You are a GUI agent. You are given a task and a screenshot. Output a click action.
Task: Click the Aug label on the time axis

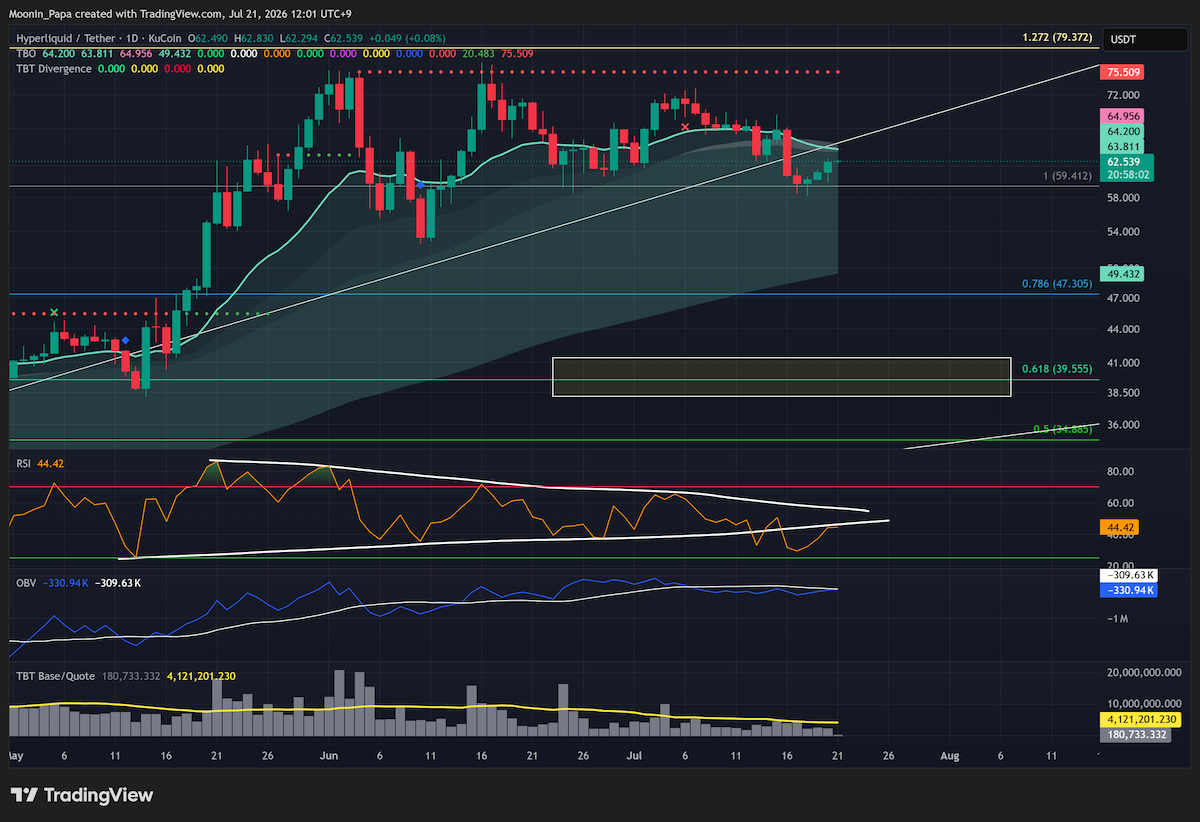point(949,757)
